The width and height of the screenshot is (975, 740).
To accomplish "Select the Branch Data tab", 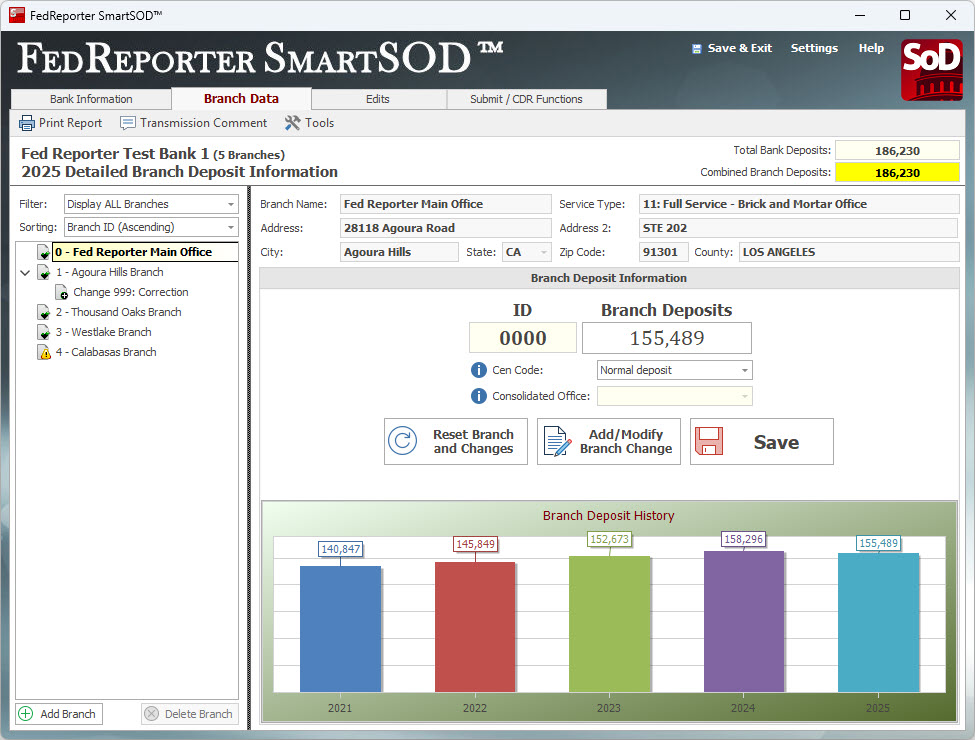I will click(x=241, y=98).
